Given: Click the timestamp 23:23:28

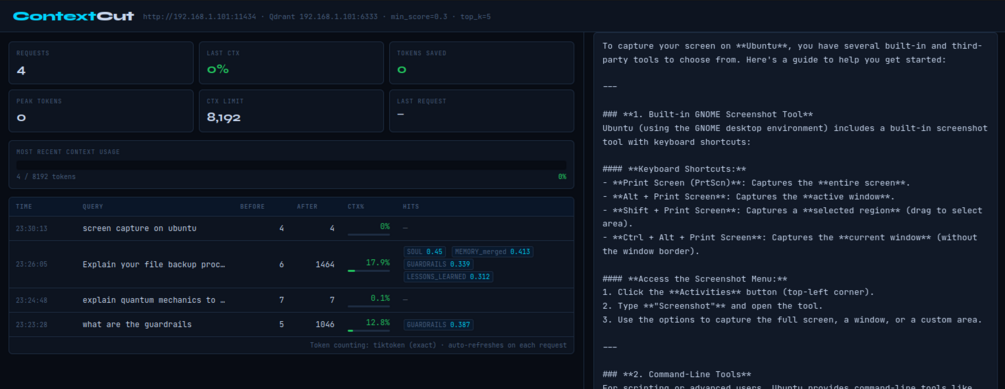Looking at the screenshot, I should pyautogui.click(x=32, y=325).
